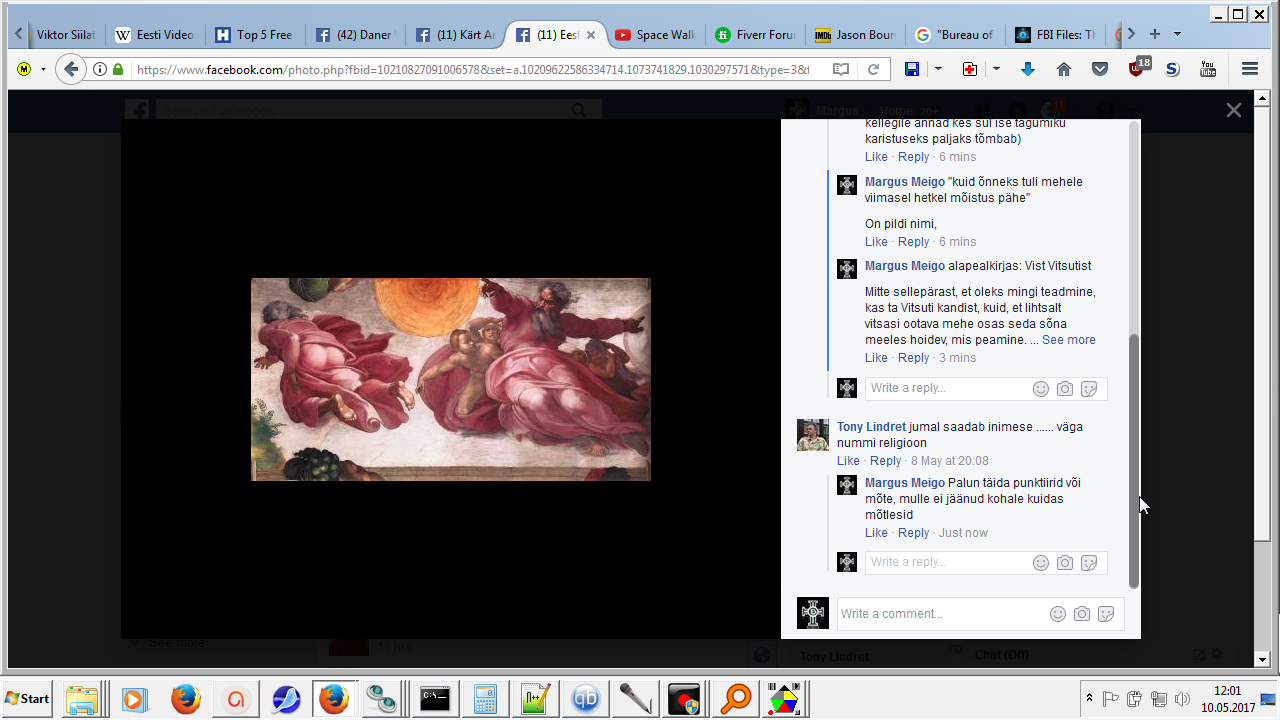Image resolution: width=1280 pixels, height=720 pixels.
Task: Open the Command Prompt taskbar icon
Action: tap(435, 698)
